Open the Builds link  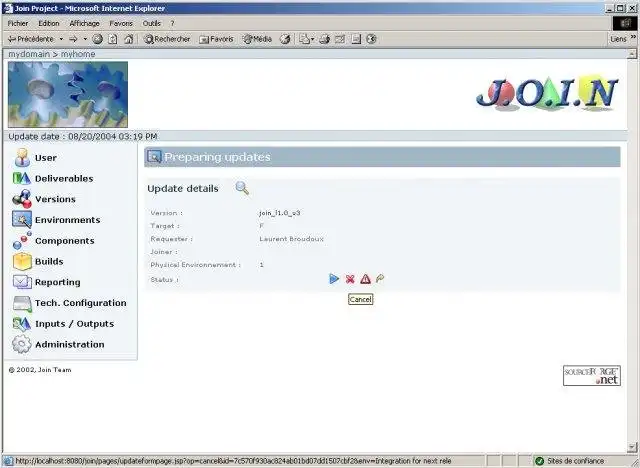tap(49, 262)
